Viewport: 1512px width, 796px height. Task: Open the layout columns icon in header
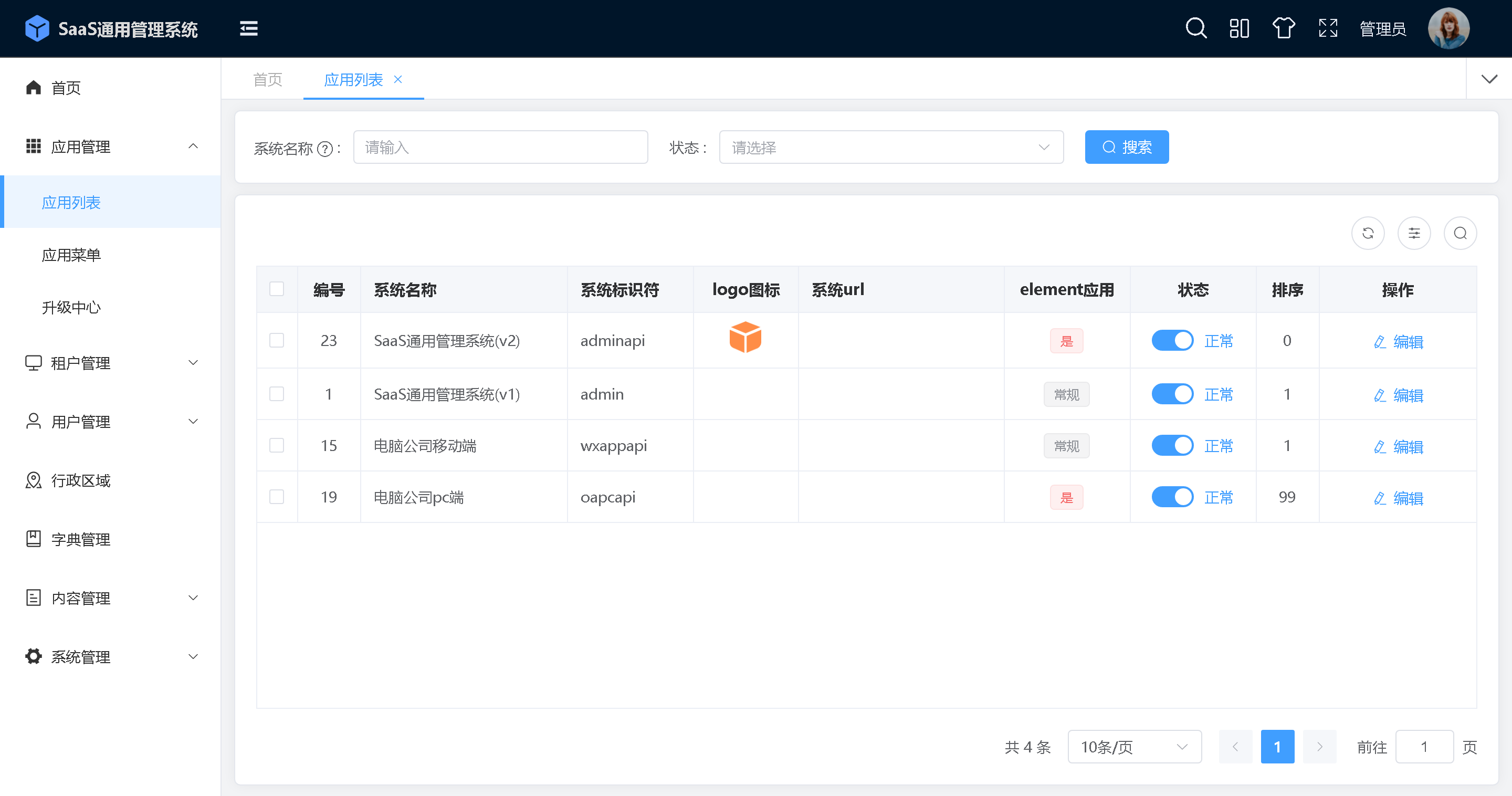[x=1239, y=28]
